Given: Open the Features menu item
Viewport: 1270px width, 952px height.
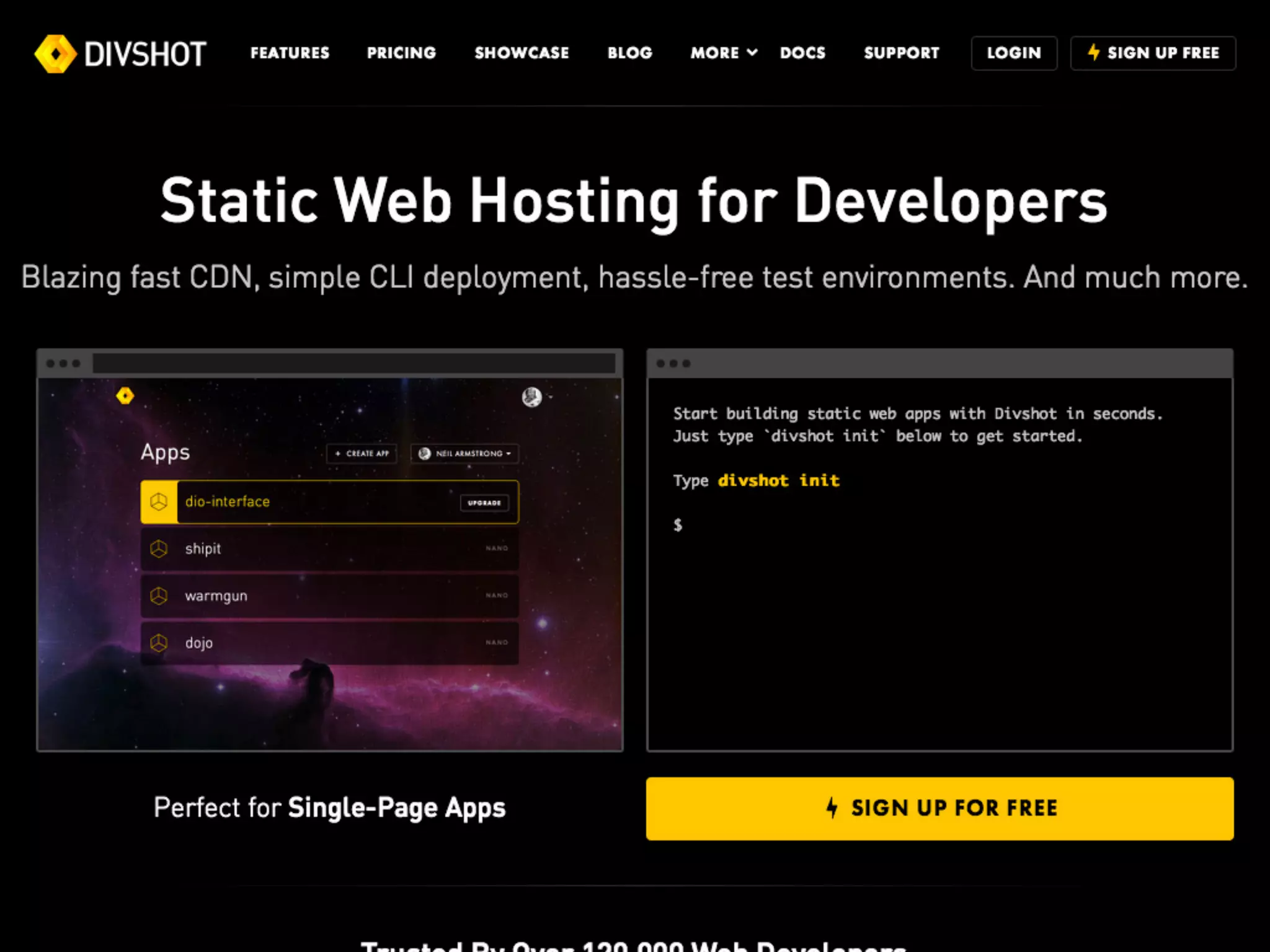Looking at the screenshot, I should (290, 53).
